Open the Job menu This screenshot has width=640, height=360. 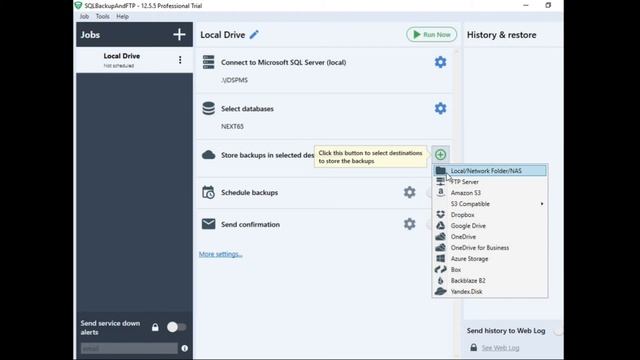pos(84,16)
